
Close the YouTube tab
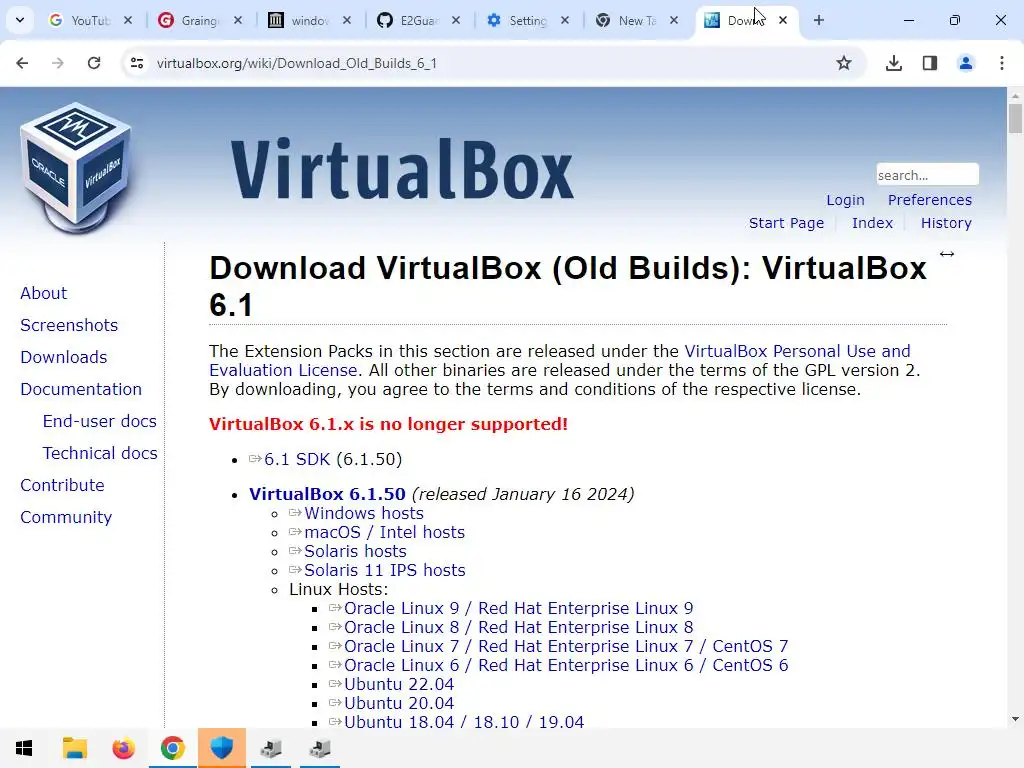coord(128,20)
